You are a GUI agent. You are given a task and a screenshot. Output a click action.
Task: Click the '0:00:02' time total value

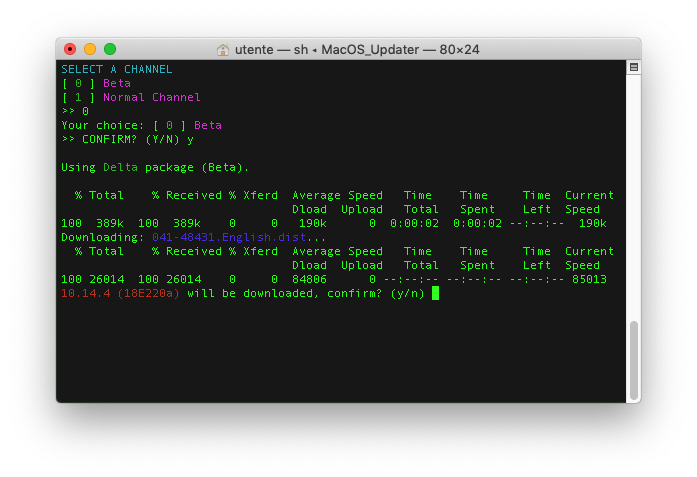coord(414,223)
